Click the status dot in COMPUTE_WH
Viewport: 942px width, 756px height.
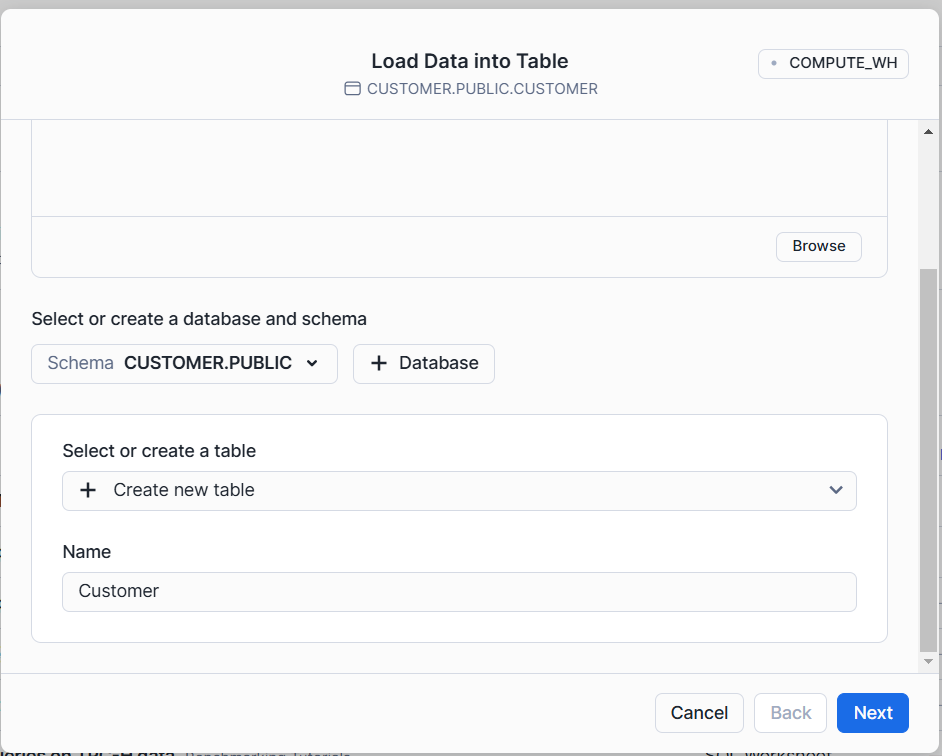(x=774, y=63)
